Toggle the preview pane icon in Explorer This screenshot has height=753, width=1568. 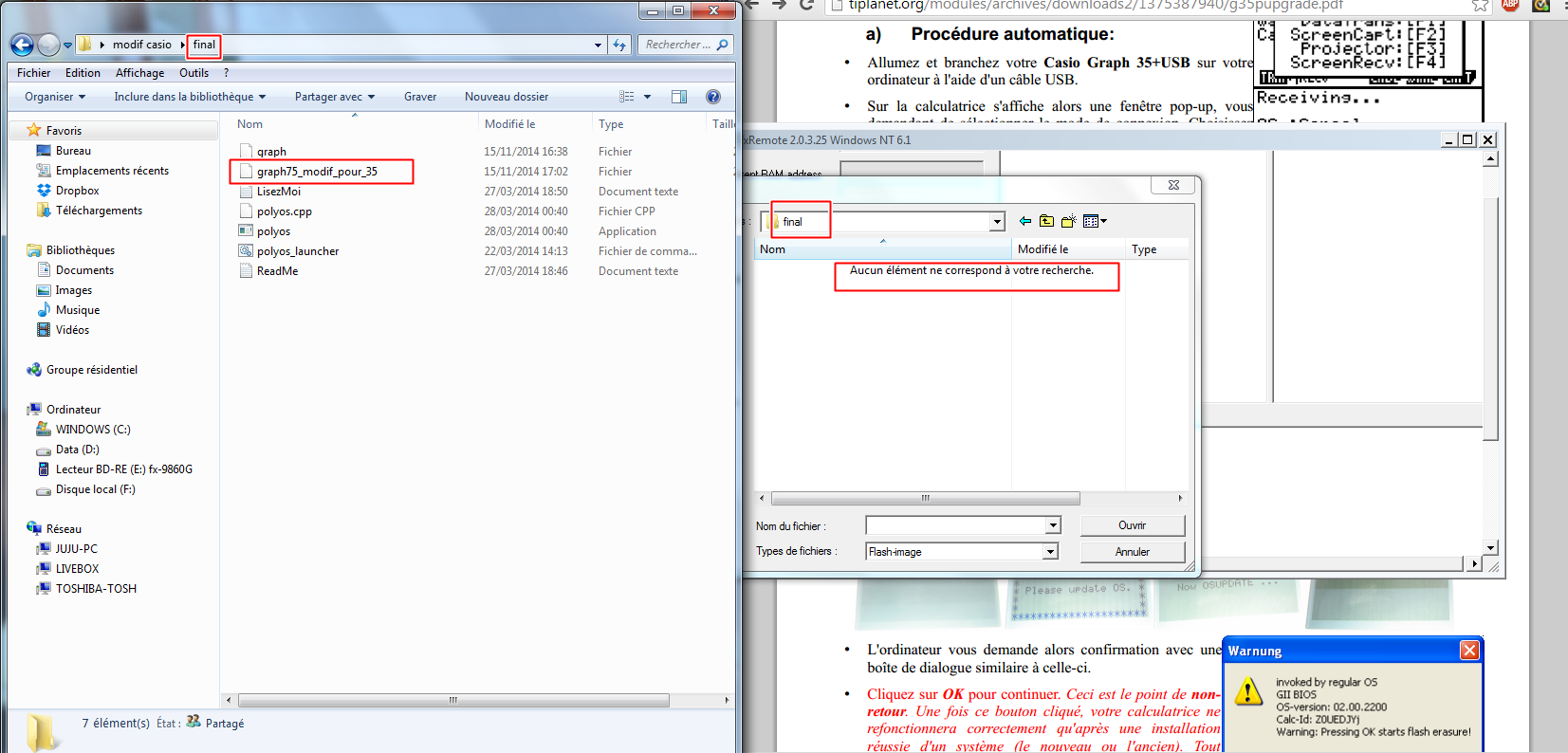(679, 97)
